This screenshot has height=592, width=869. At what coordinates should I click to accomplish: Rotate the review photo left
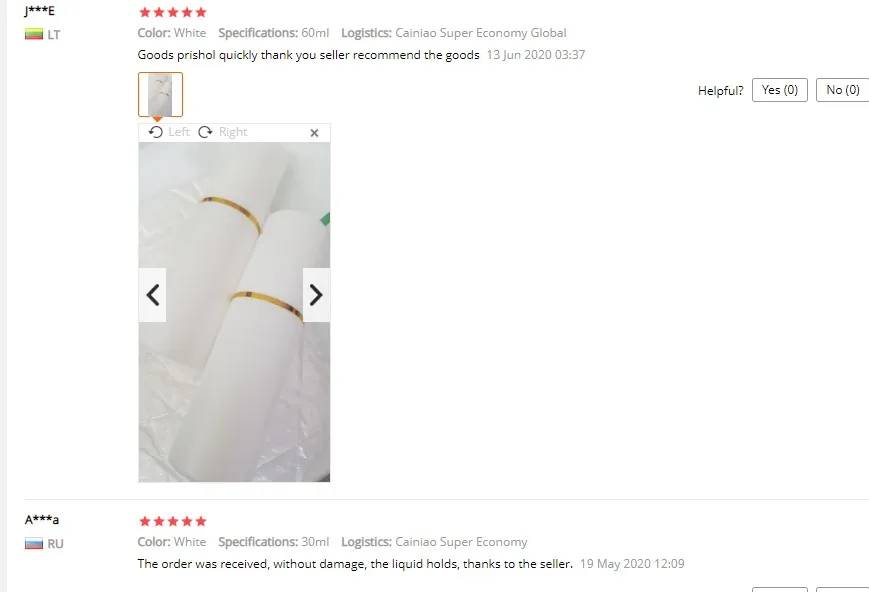click(168, 132)
